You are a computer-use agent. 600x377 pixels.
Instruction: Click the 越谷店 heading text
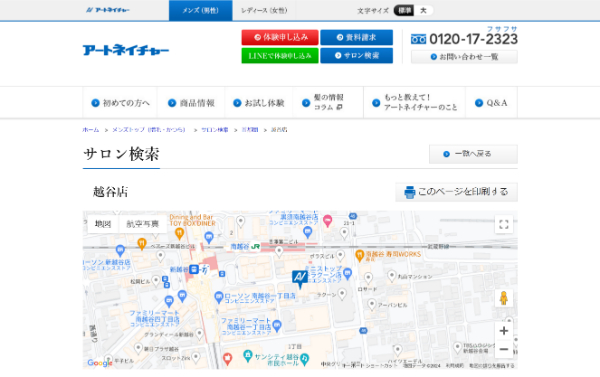[110, 192]
